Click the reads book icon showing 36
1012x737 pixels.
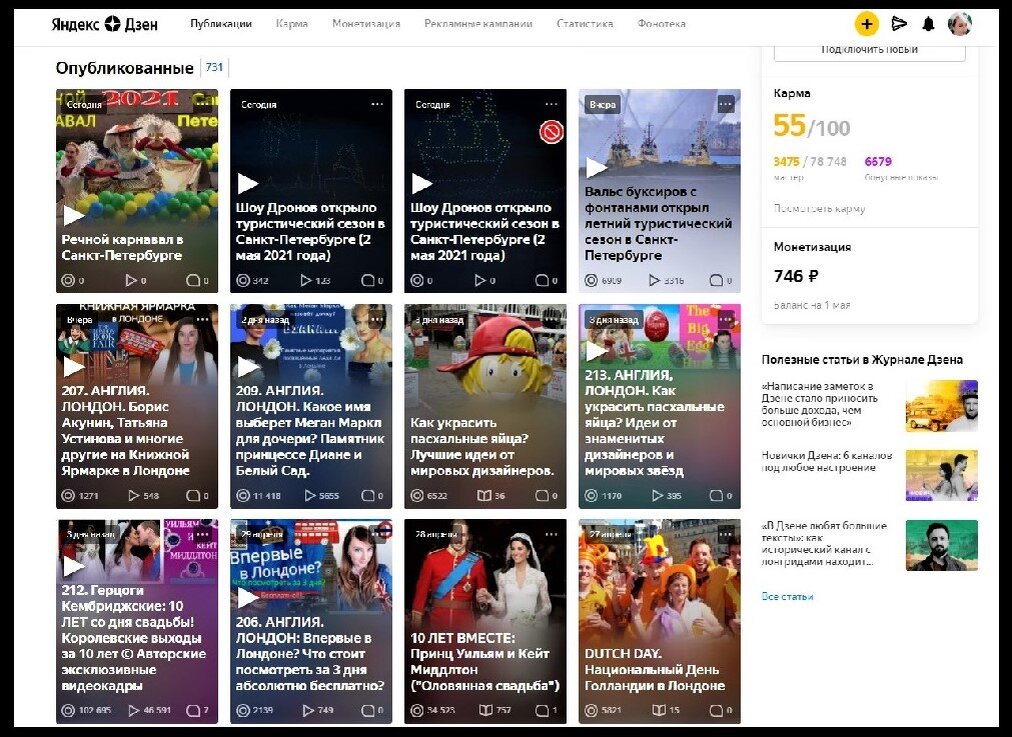pos(484,496)
